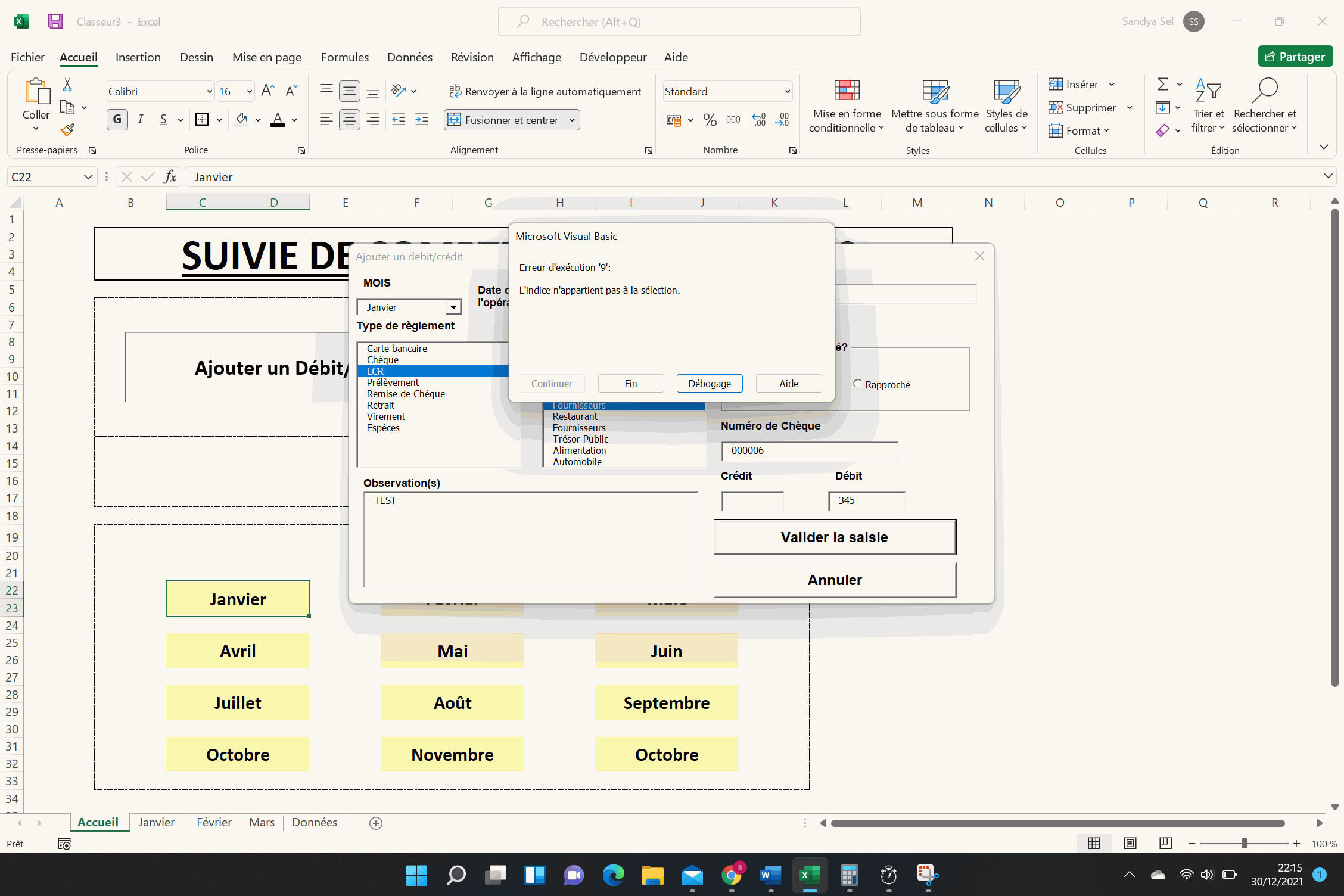
Task: Open the MOIS Janvier combo box
Action: coord(453,307)
